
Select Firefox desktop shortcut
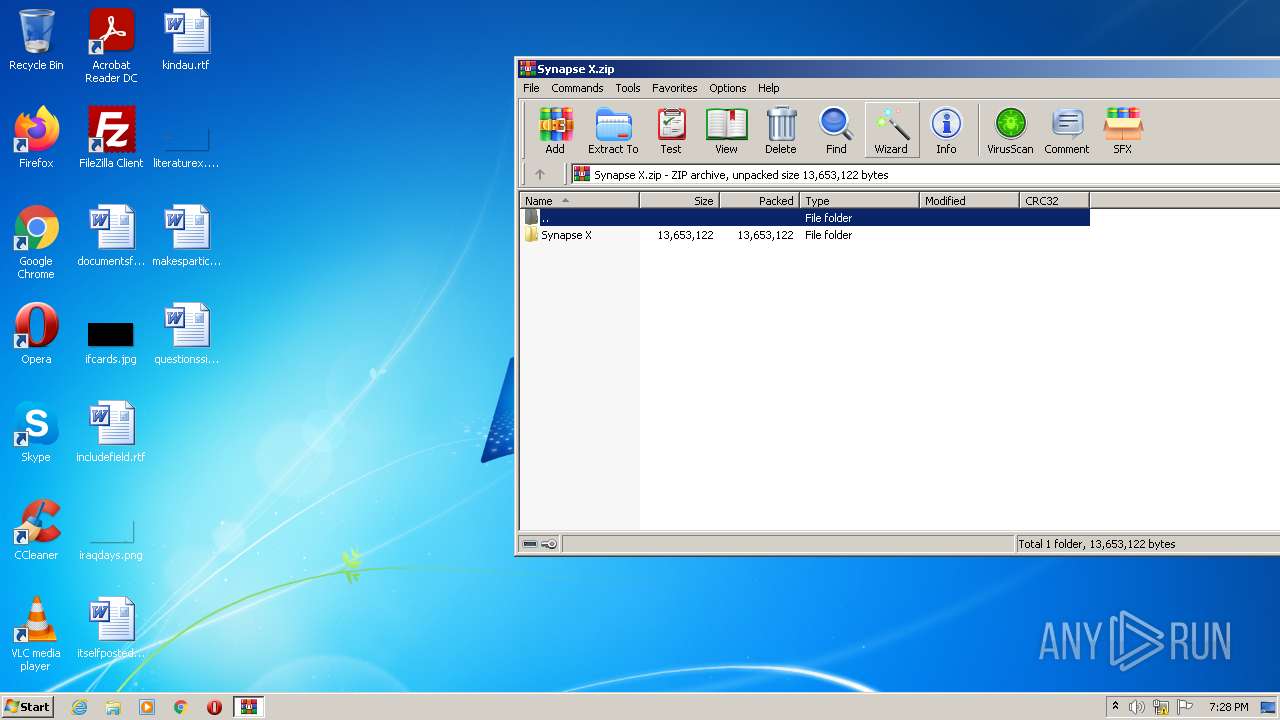36,138
